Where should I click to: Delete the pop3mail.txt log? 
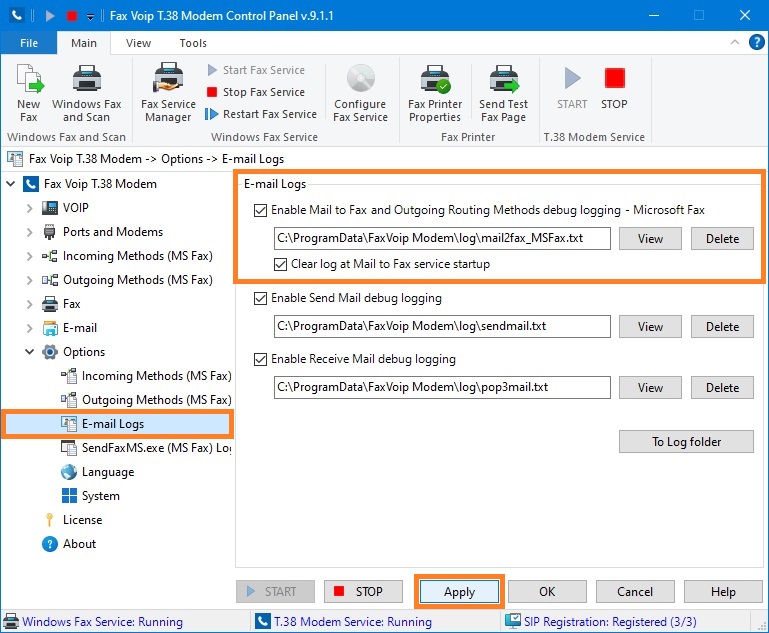tap(722, 388)
